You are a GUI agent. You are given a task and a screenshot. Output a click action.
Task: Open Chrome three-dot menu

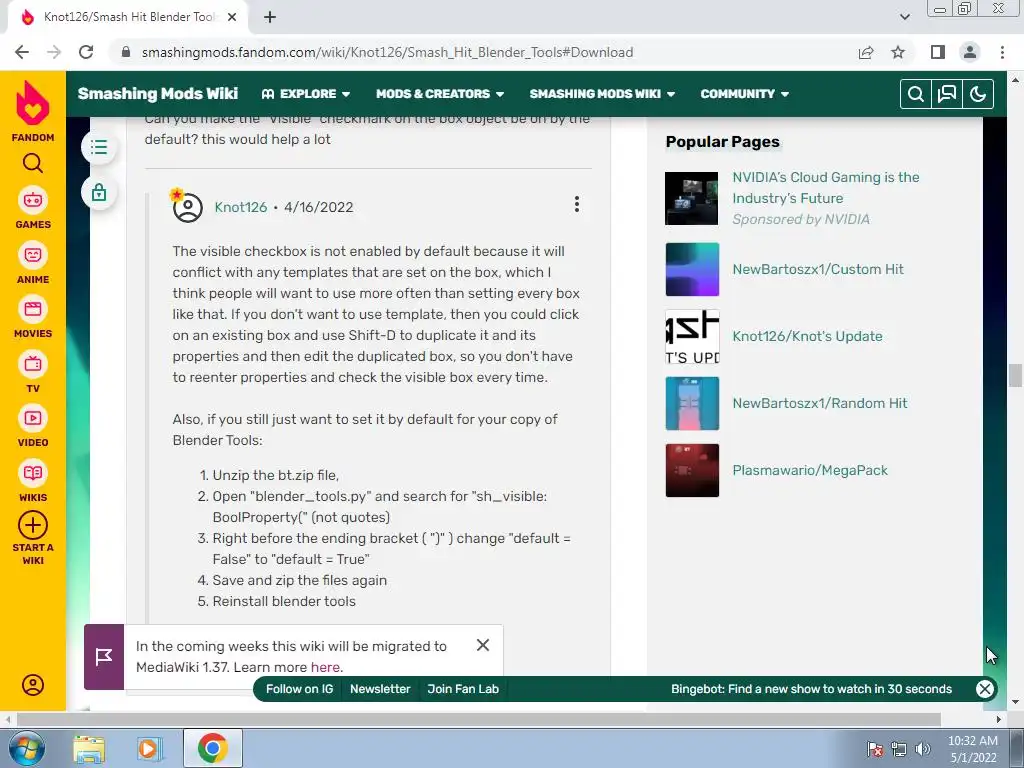1002,52
